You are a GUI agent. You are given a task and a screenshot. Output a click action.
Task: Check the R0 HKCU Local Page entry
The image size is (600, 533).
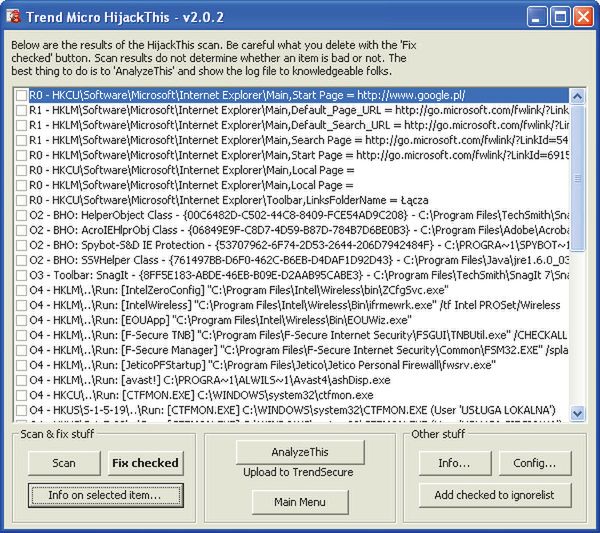[22, 170]
